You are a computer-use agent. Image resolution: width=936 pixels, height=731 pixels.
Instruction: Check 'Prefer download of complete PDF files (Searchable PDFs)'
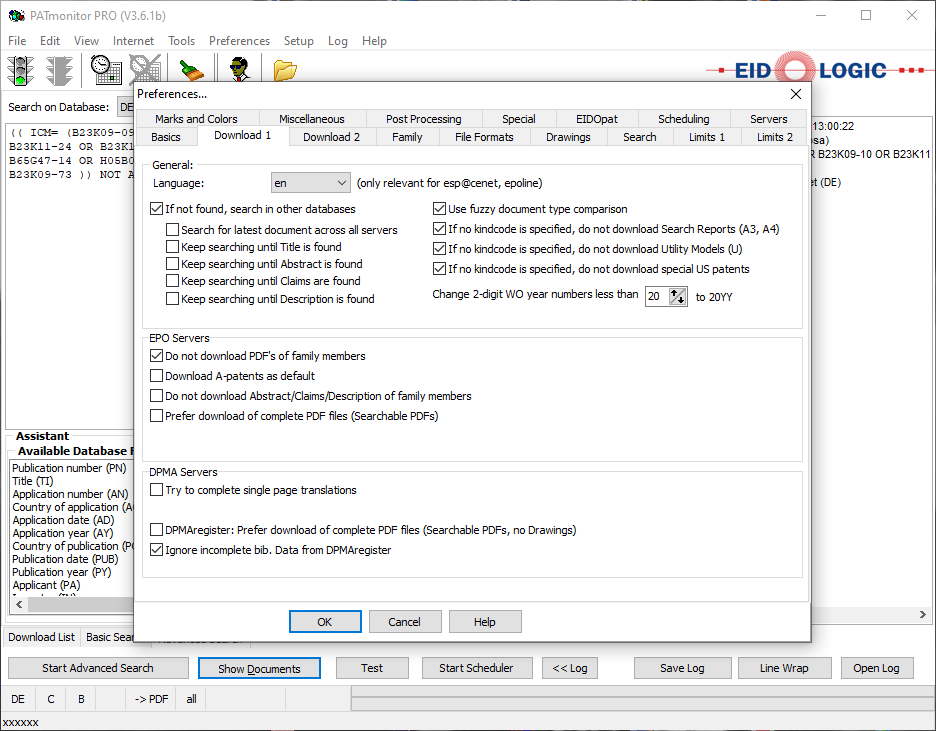[x=156, y=416]
